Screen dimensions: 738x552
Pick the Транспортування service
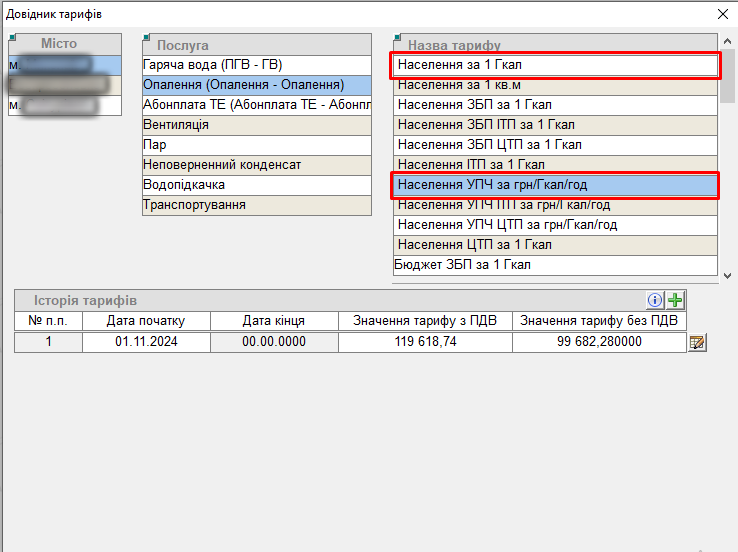coord(255,205)
